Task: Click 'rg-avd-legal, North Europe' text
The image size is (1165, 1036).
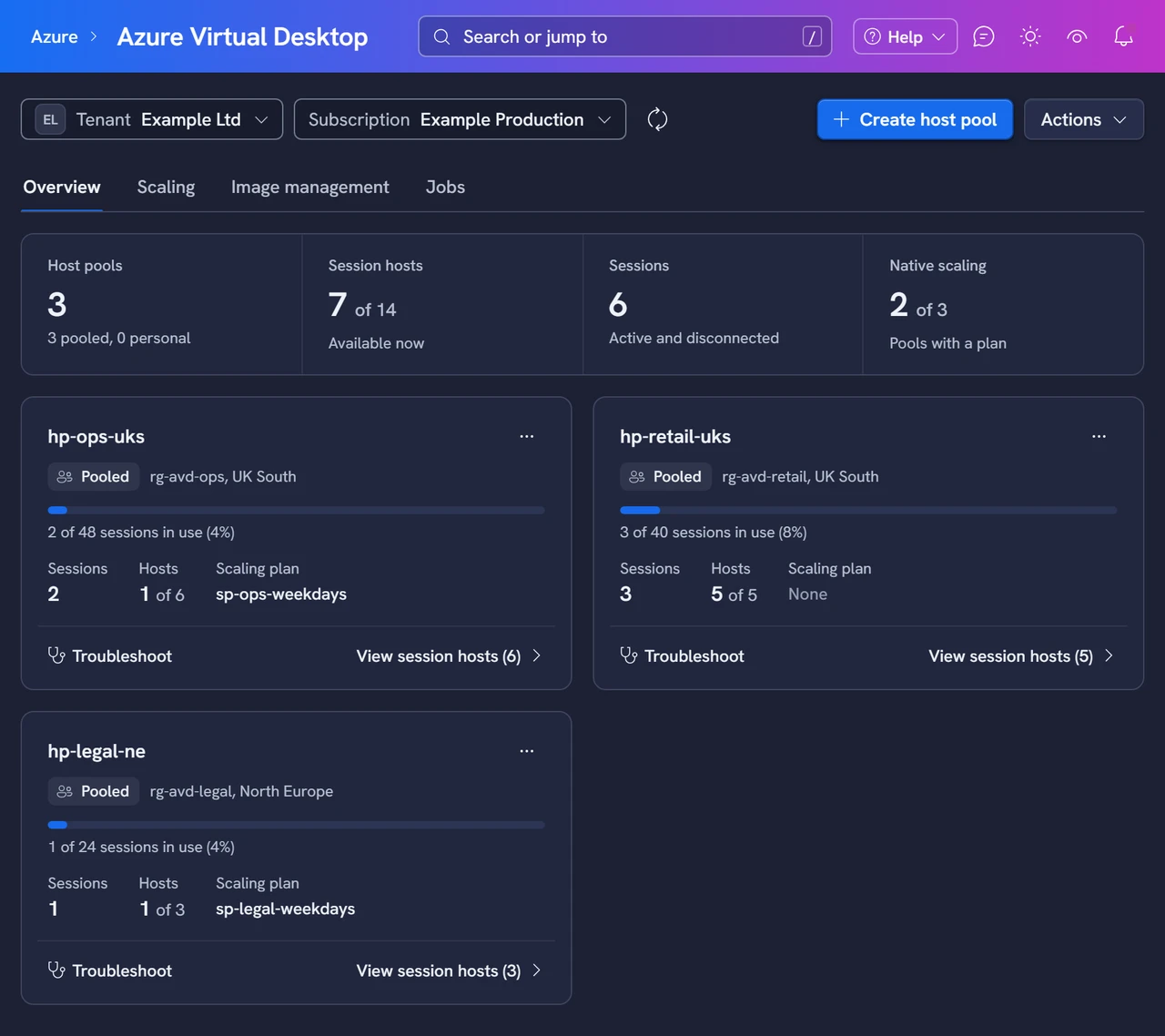Action: [x=241, y=791]
